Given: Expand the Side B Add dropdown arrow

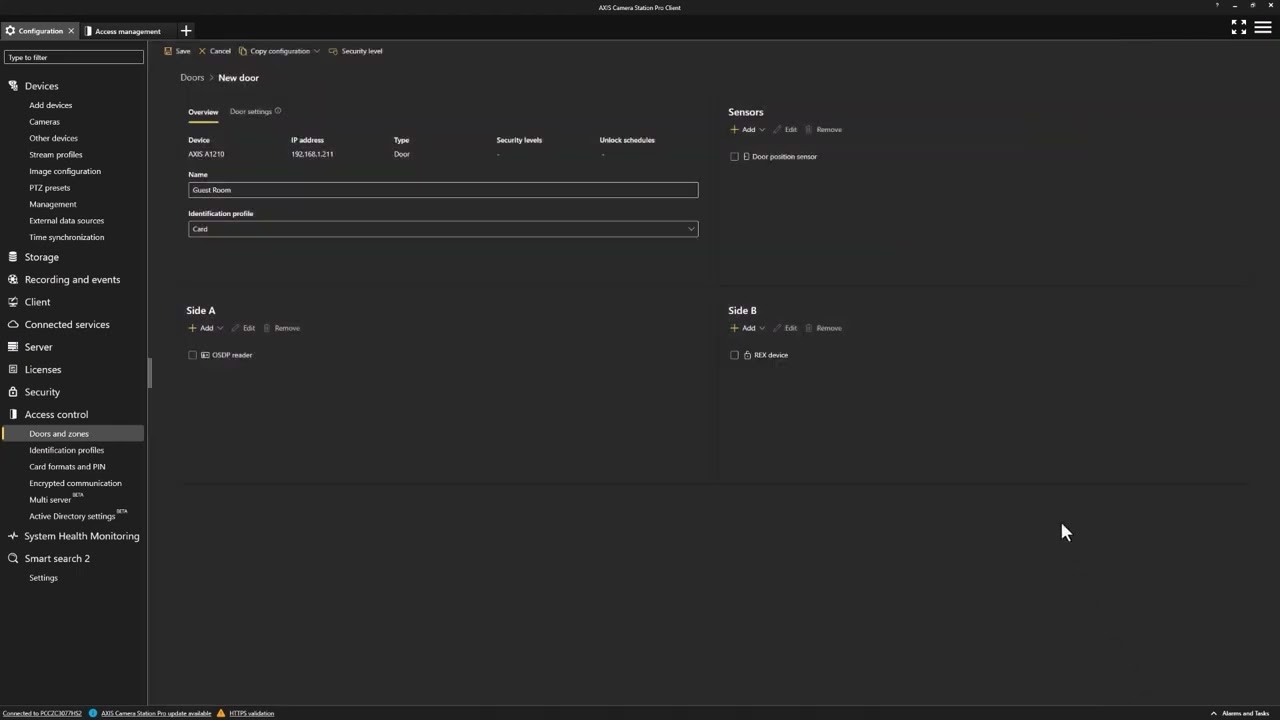Looking at the screenshot, I should tap(762, 328).
